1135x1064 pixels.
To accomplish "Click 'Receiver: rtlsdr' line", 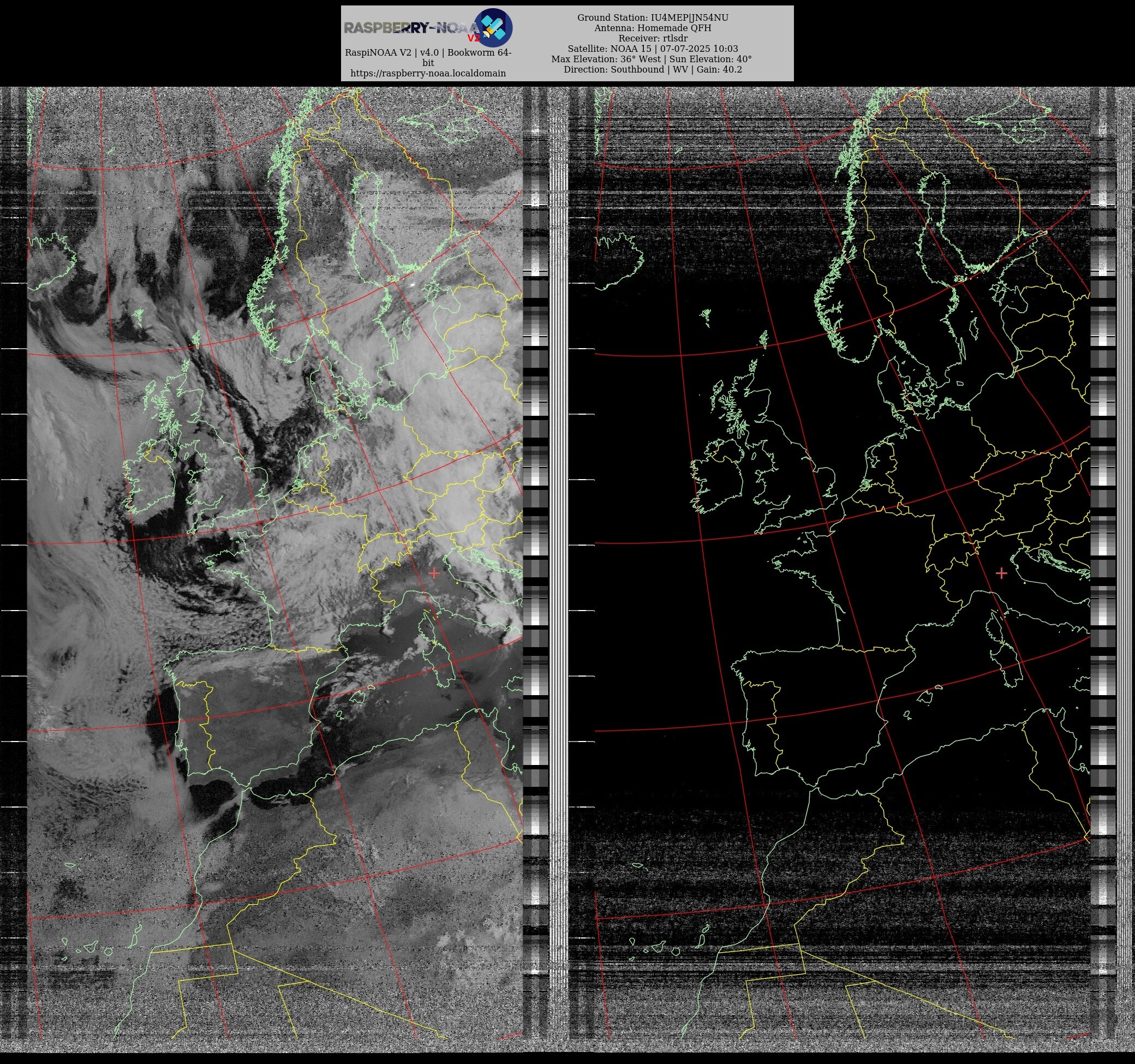I will (653, 38).
